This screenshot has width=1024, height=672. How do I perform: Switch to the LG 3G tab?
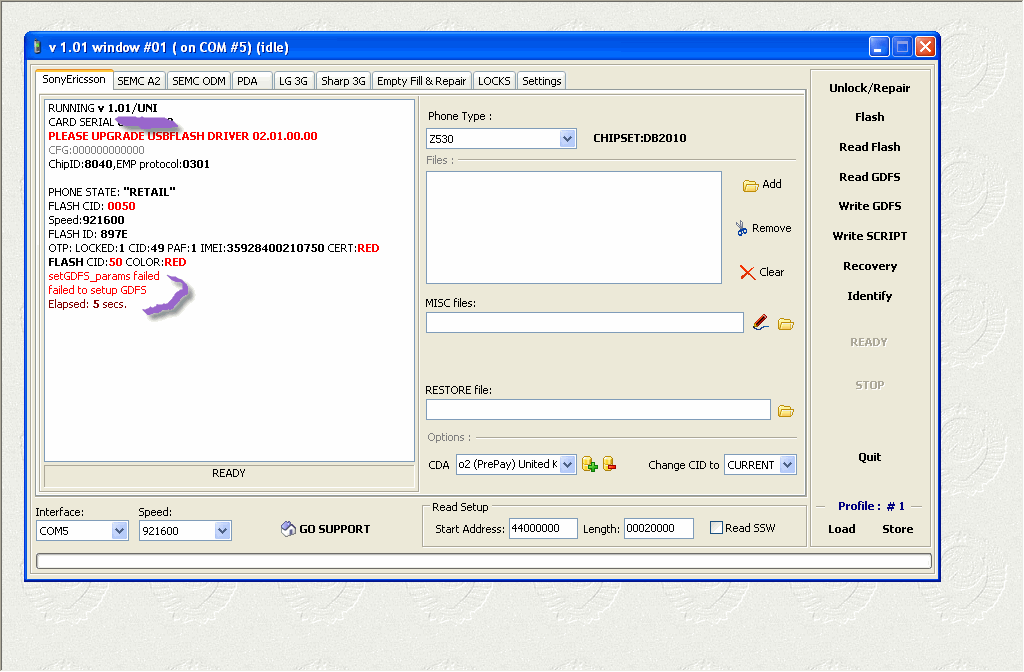click(293, 81)
